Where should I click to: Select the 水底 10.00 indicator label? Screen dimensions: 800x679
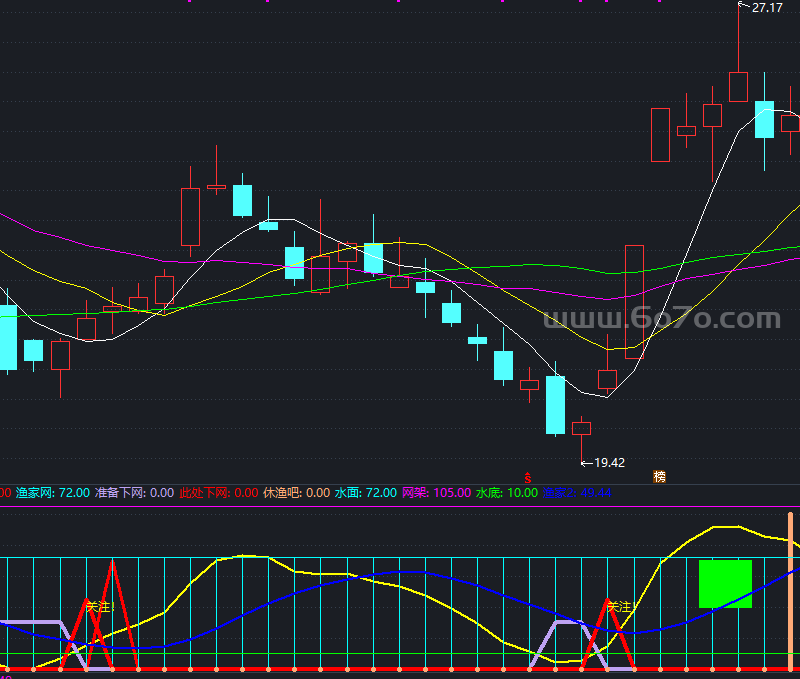pyautogui.click(x=507, y=493)
